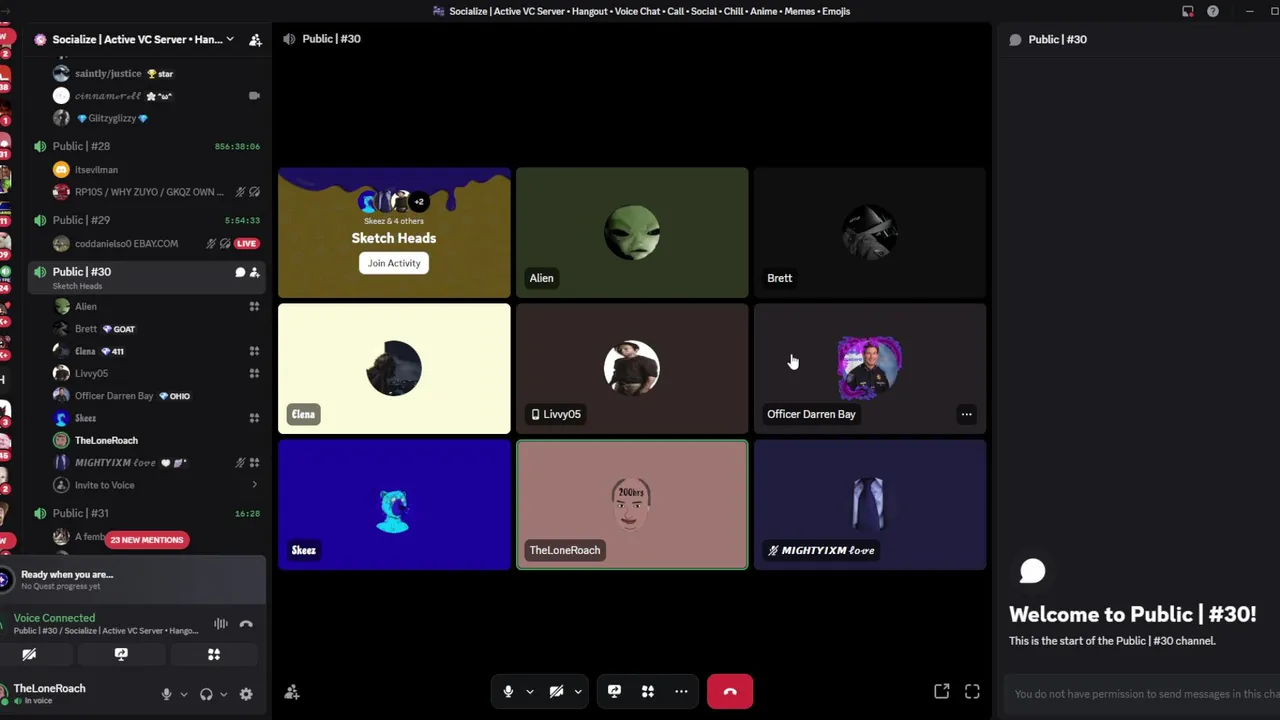The image size is (1280, 720).
Task: Click the LIVE badge on coddanielso0 row
Action: (246, 244)
